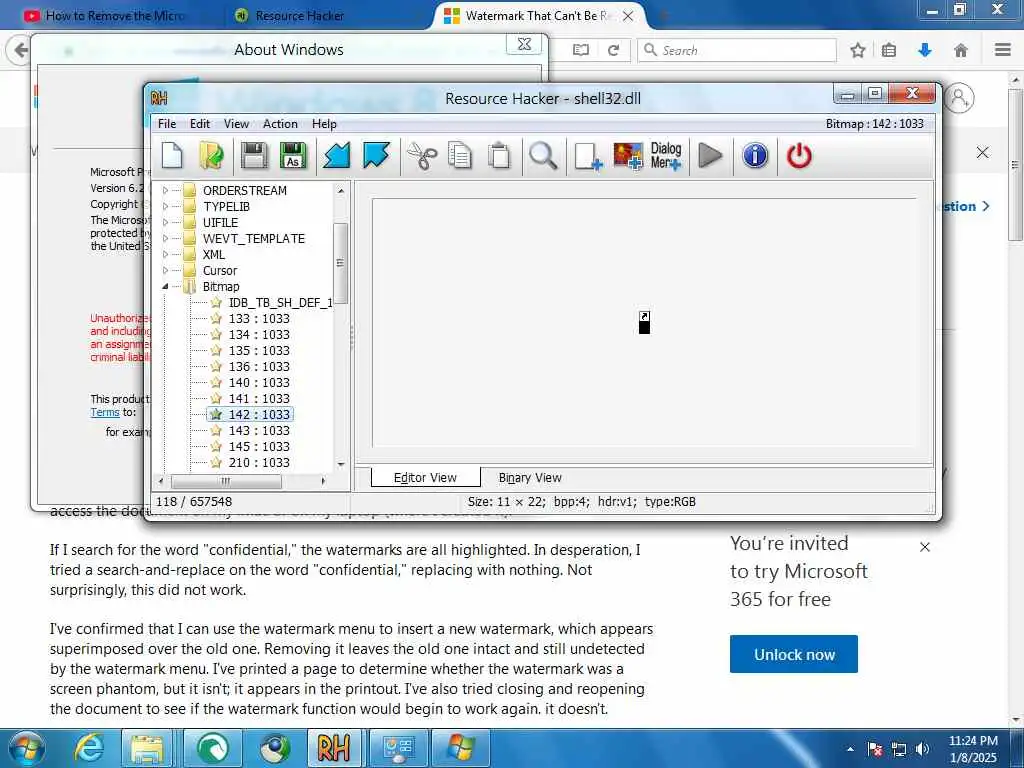Open File Explorer from taskbar
This screenshot has width=1024, height=768.
coord(148,748)
